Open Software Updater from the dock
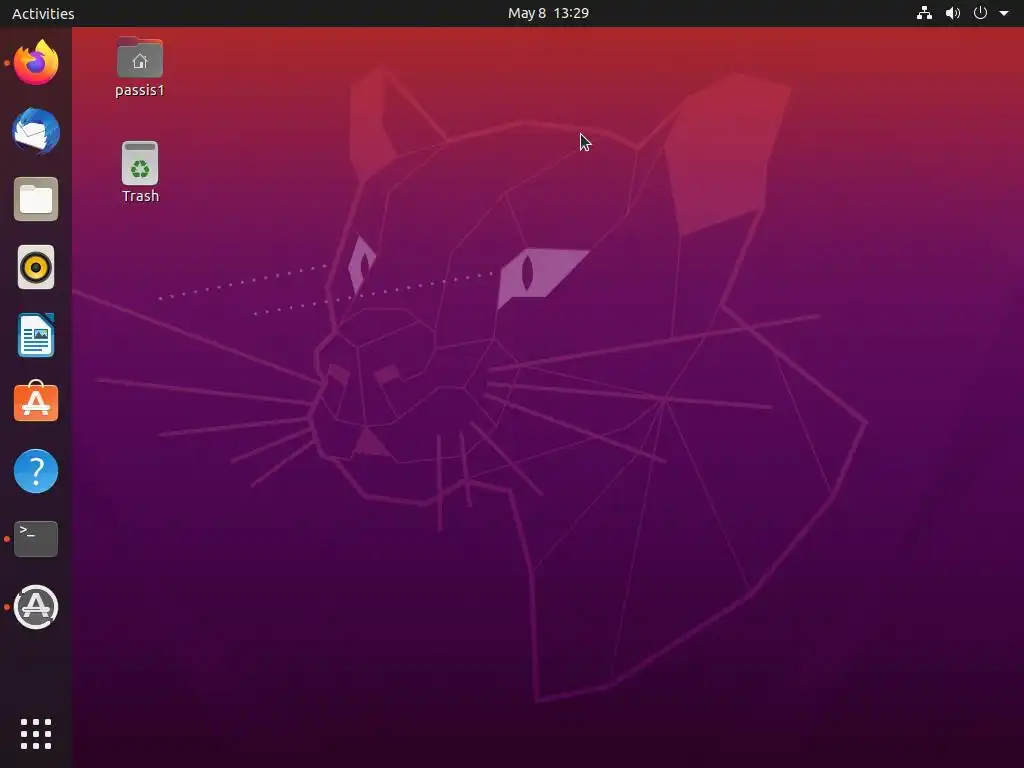Image resolution: width=1024 pixels, height=768 pixels. (x=36, y=607)
